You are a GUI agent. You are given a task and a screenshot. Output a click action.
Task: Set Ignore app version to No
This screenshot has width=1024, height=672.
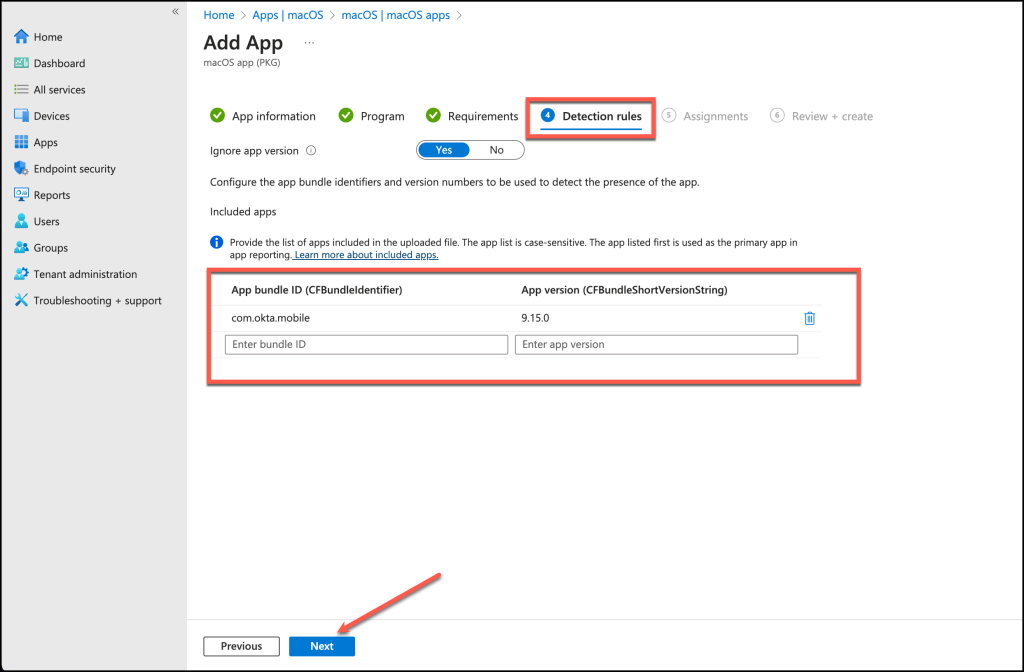(x=496, y=150)
